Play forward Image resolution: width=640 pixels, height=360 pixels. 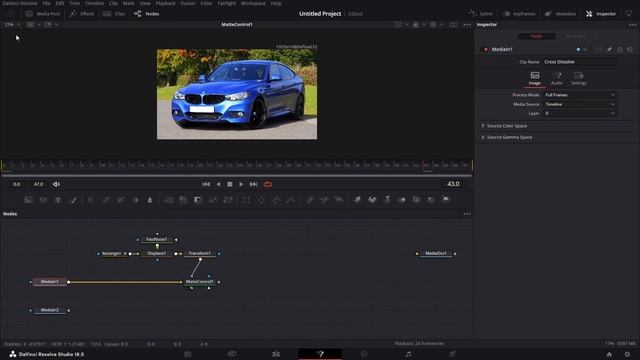tap(241, 184)
